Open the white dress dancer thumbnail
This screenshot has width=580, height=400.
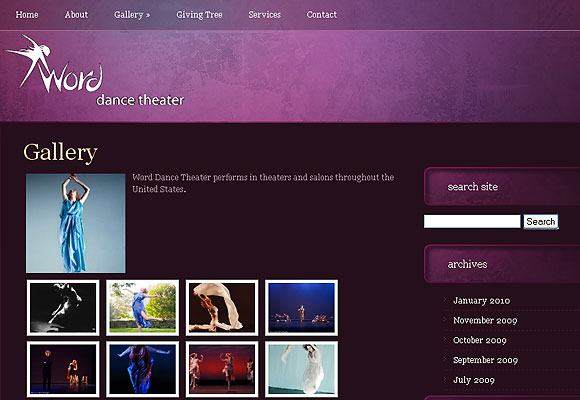(x=301, y=369)
